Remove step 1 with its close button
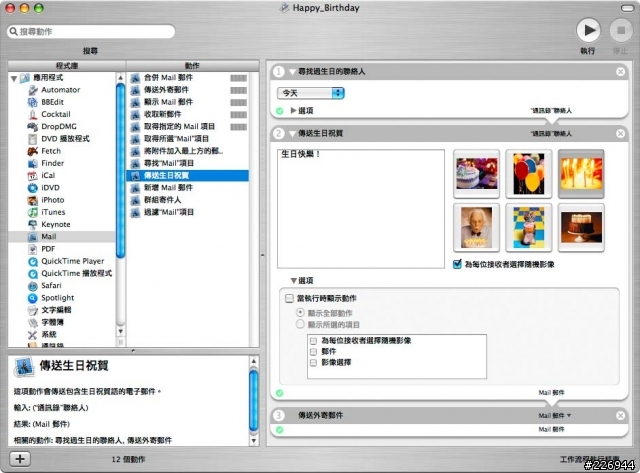 click(620, 72)
